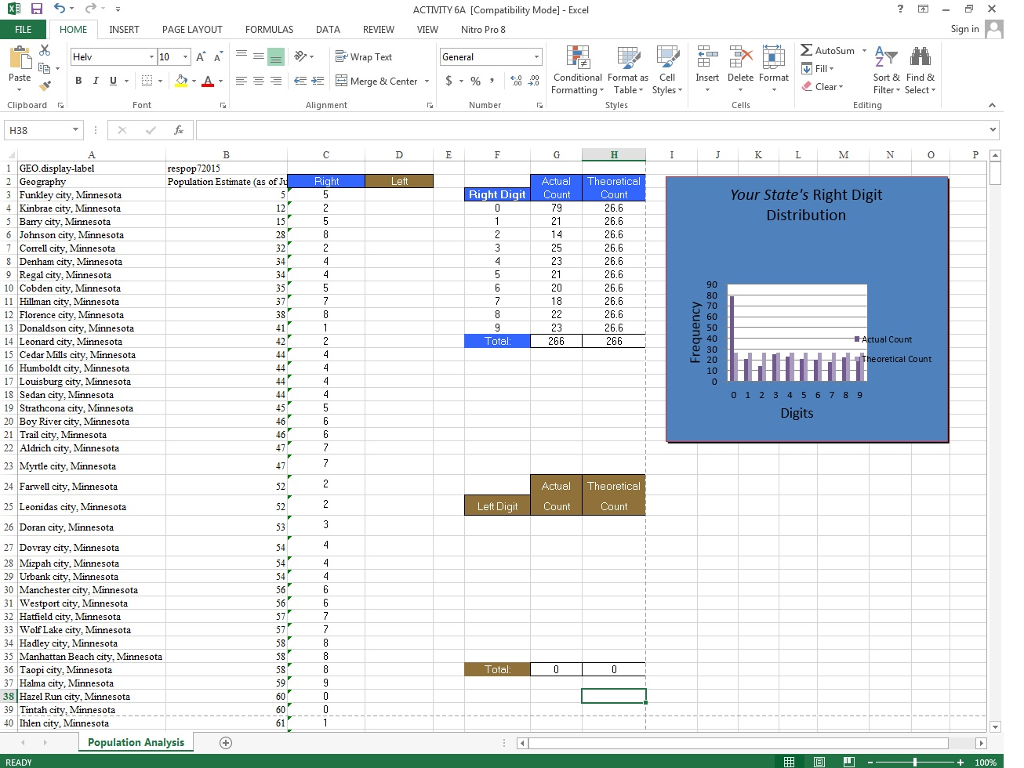Open the fill color dropdown arrow
This screenshot has width=1024, height=768.
pyautogui.click(x=194, y=81)
